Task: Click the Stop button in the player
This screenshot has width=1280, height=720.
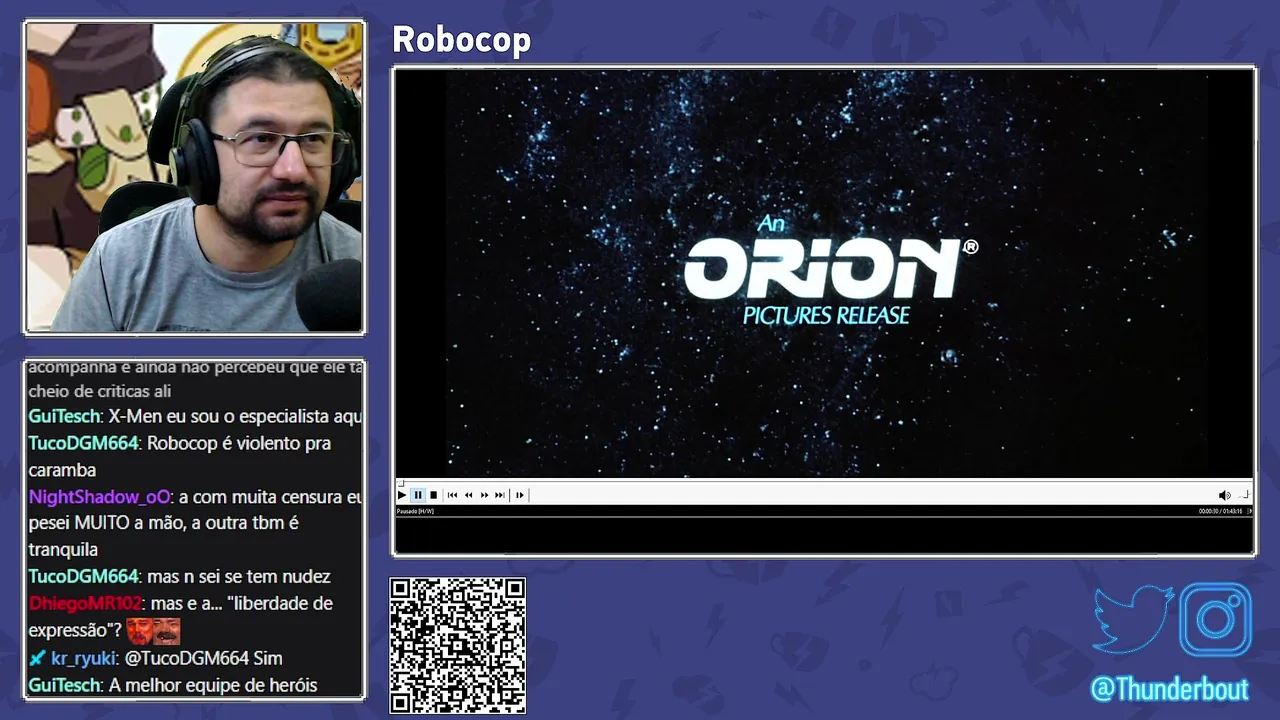Action: (x=433, y=495)
